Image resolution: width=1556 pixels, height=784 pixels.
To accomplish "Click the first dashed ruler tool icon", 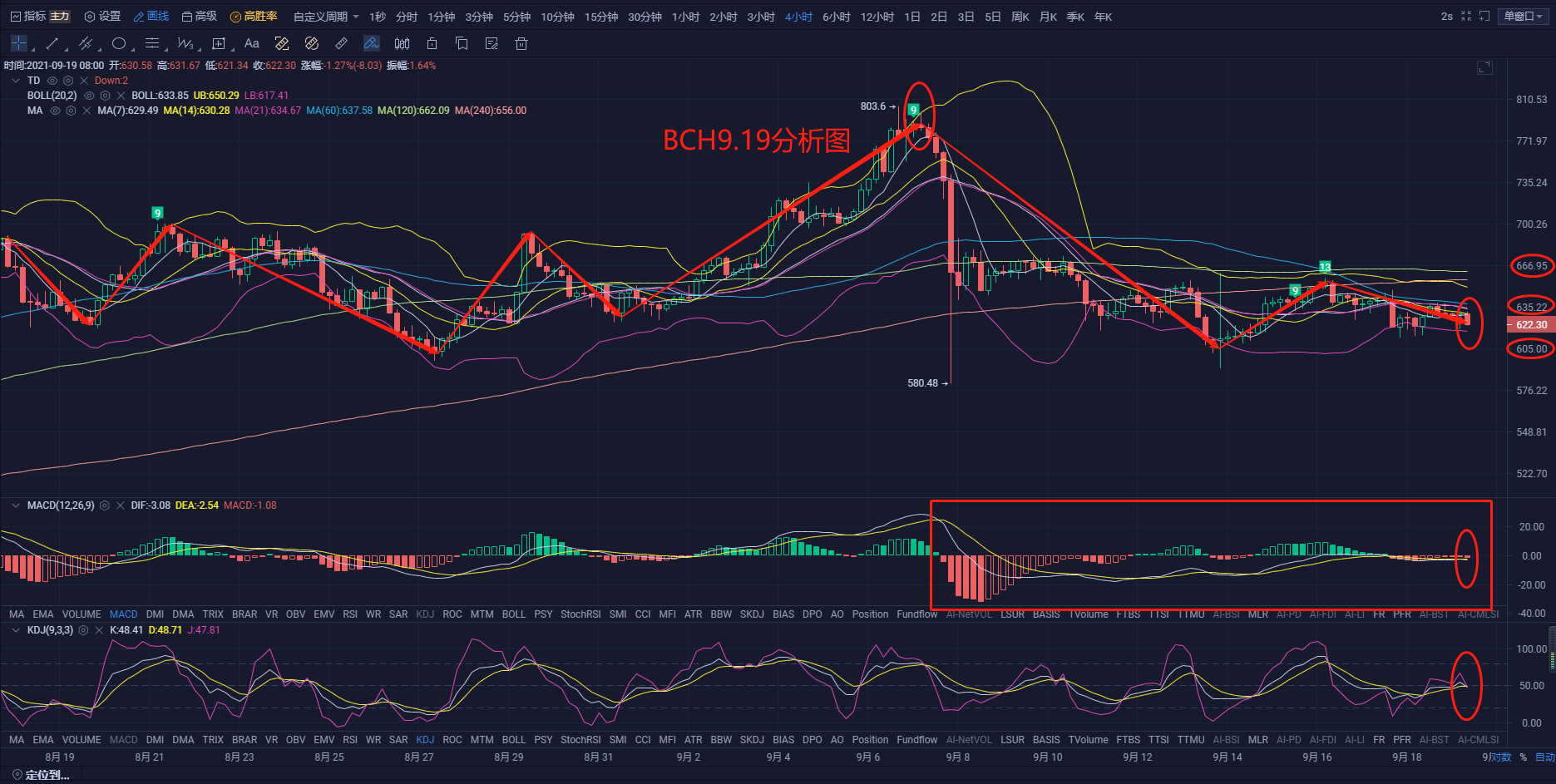I will (x=282, y=43).
